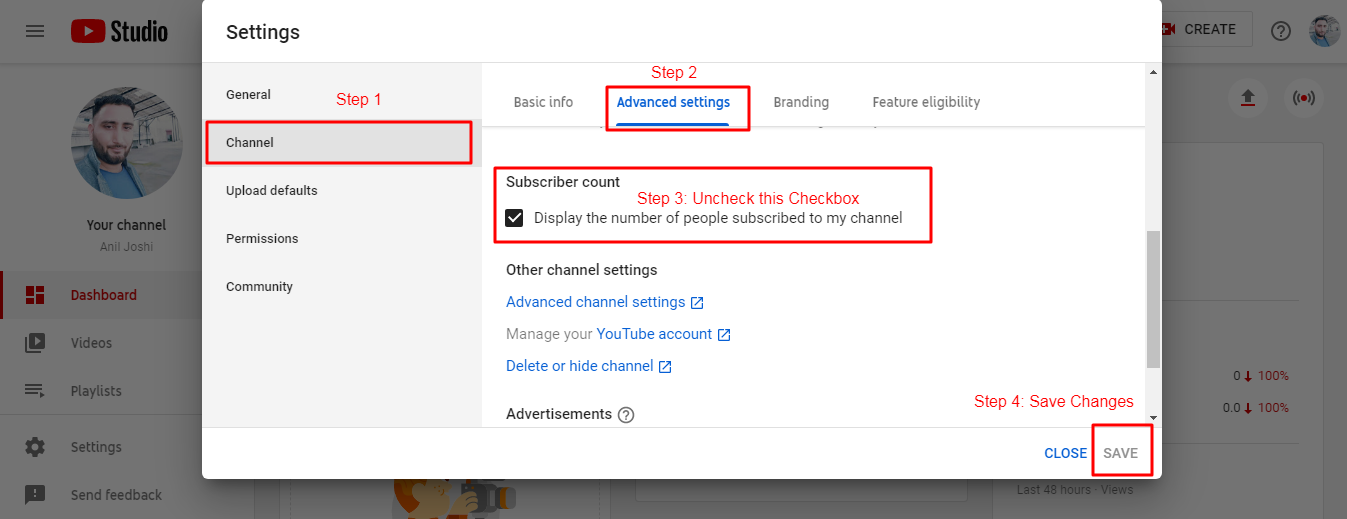Click the Other channel settings heading

point(582,270)
